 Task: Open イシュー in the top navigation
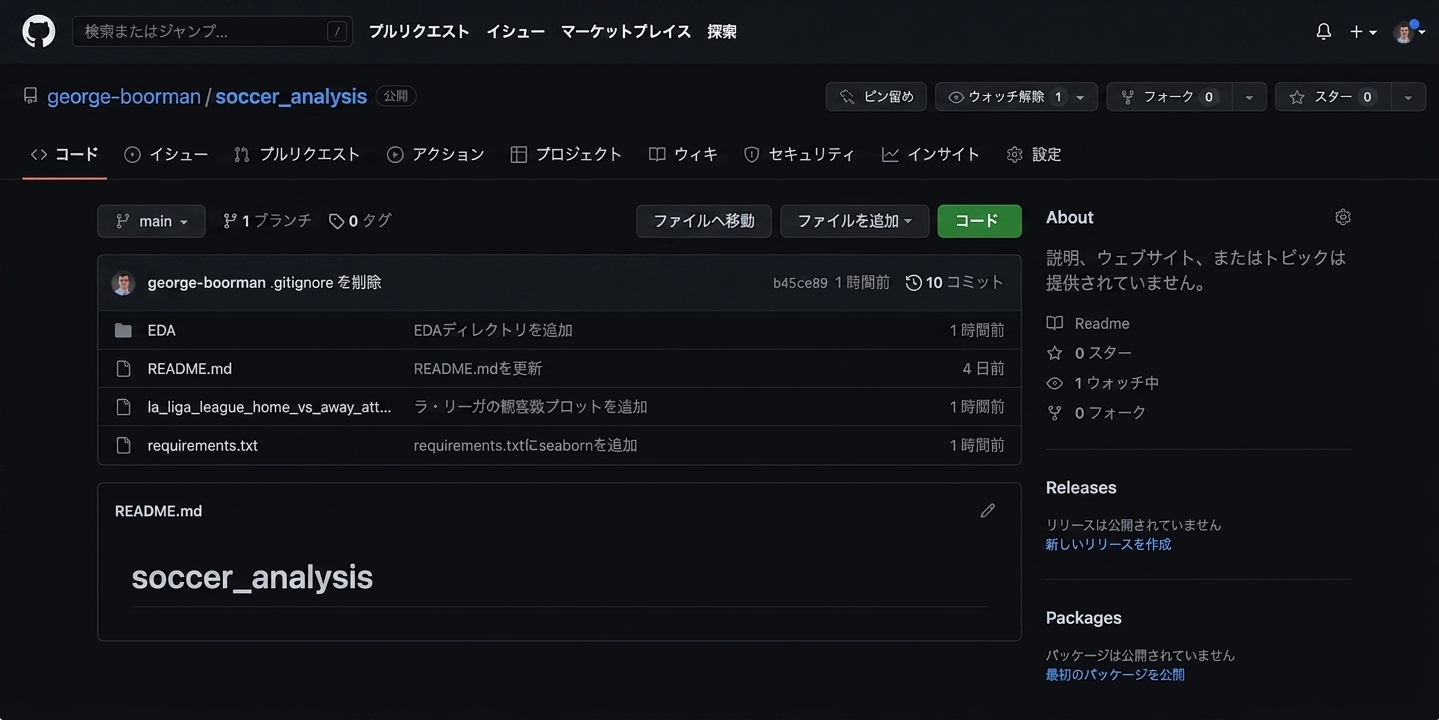point(515,31)
